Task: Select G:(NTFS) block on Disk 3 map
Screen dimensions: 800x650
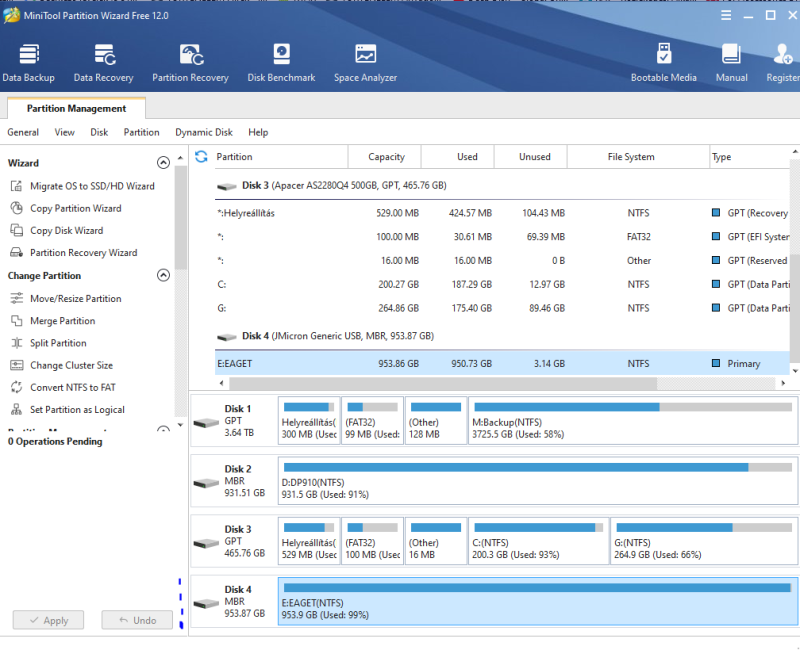Action: (704, 541)
